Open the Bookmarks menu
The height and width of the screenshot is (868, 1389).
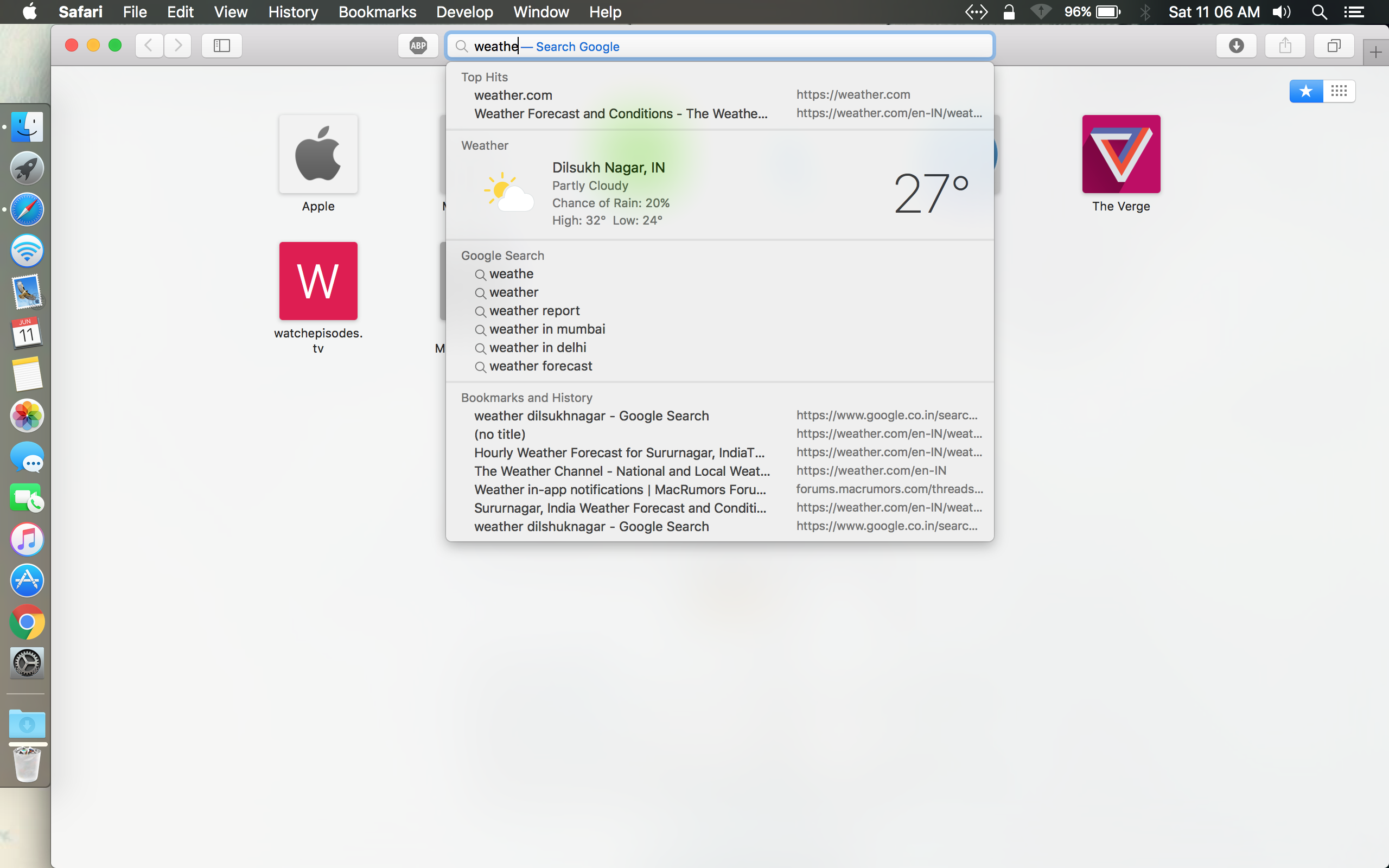(x=377, y=11)
